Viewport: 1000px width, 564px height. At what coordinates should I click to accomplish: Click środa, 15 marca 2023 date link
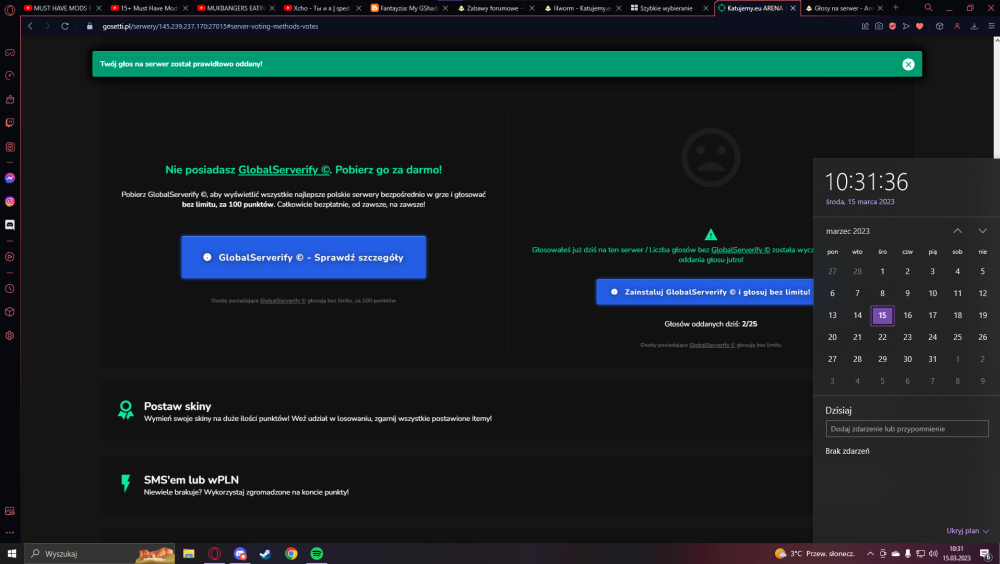[860, 202]
